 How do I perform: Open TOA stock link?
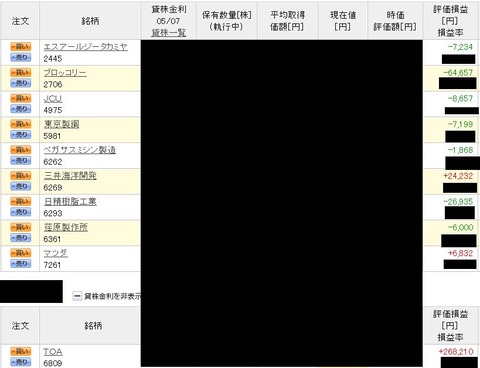(x=53, y=352)
